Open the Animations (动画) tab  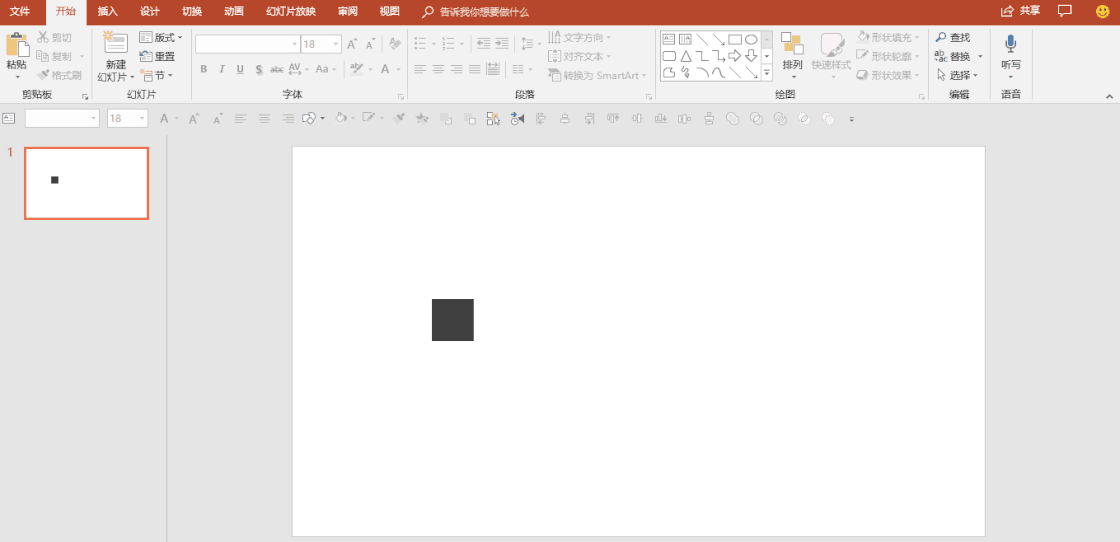[x=233, y=12]
